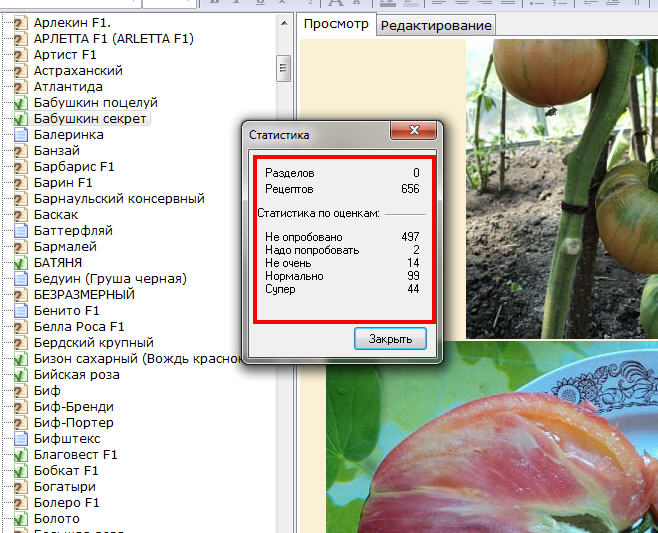Click the blue document icon beside Балеринка
Screen dimensions: 658x533
tap(21, 135)
